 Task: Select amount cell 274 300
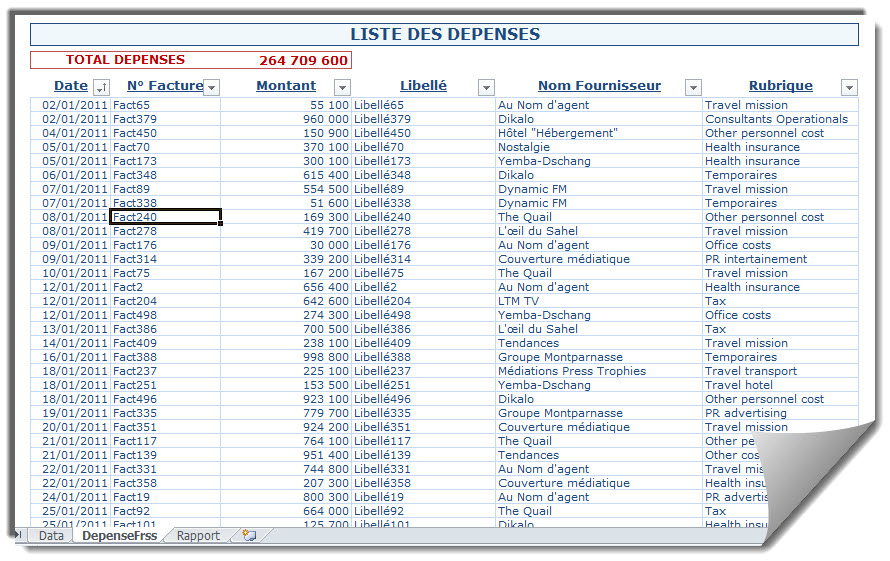tap(286, 315)
